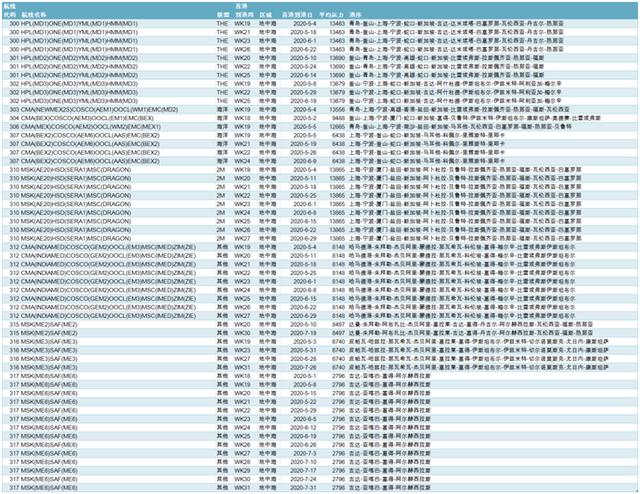Click date 2020-5-3 in route 316 row
640x494 pixels.
point(305,341)
